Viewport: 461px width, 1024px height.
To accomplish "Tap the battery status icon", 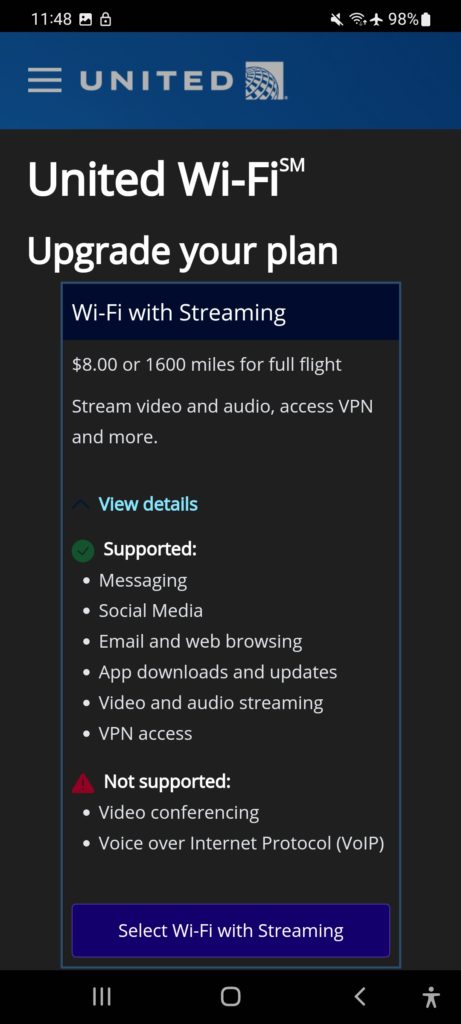I will pyautogui.click(x=426, y=20).
